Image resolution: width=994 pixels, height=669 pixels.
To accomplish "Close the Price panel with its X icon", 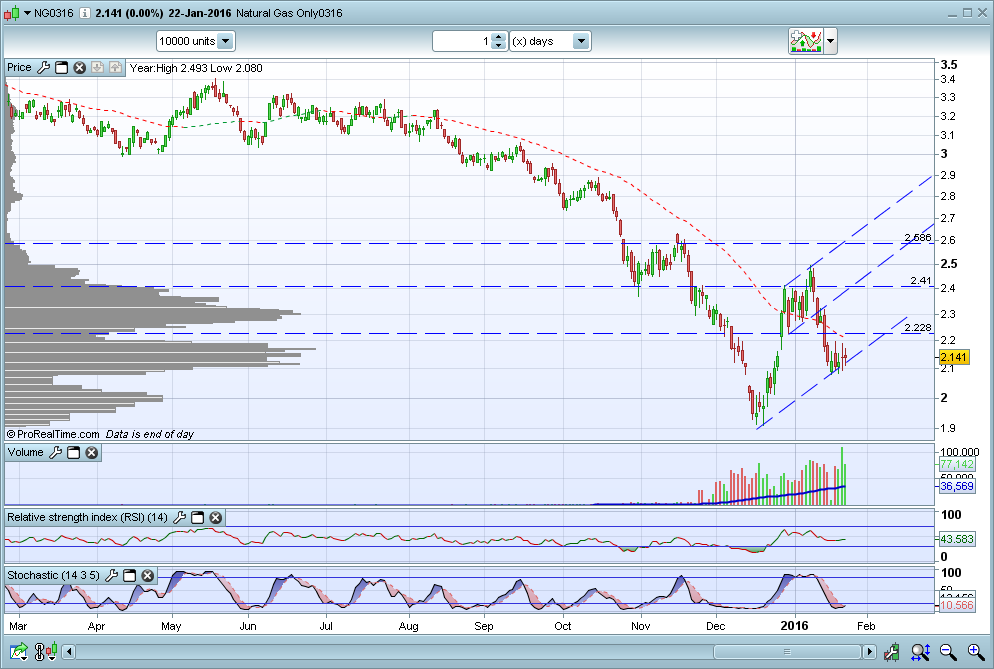I will 79,68.
